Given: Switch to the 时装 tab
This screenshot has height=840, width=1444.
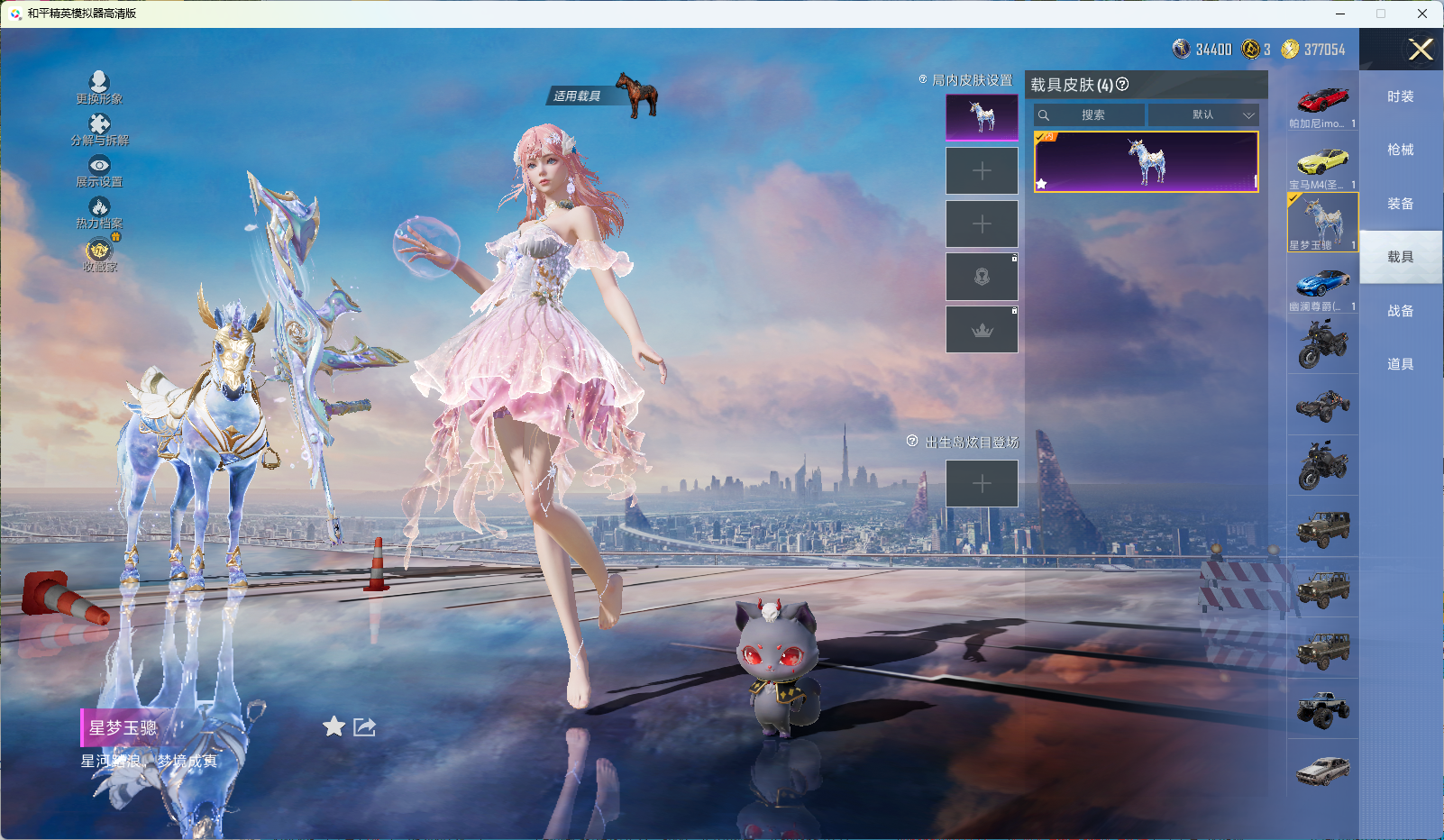Looking at the screenshot, I should point(1400,96).
